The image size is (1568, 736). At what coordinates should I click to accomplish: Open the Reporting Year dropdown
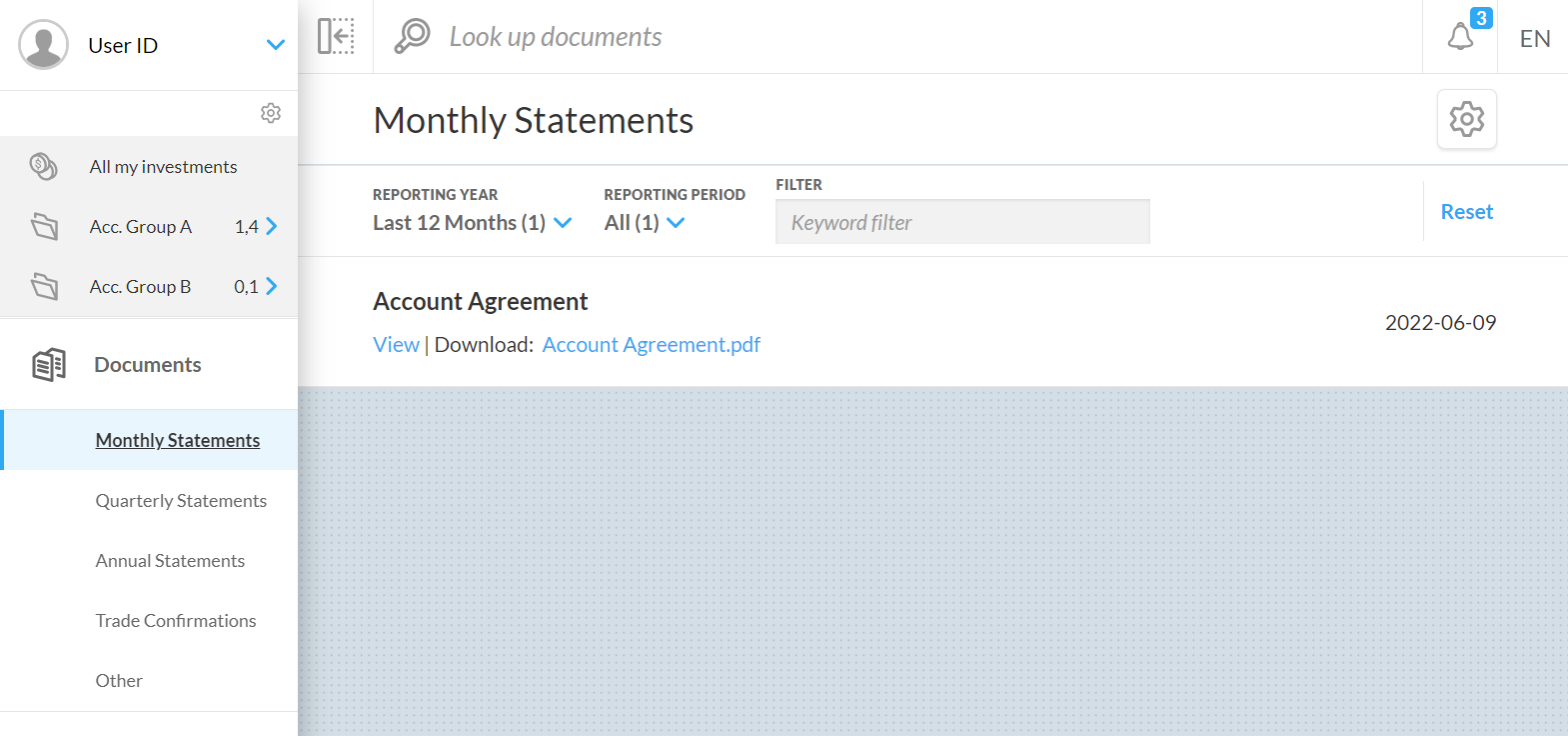tap(472, 223)
